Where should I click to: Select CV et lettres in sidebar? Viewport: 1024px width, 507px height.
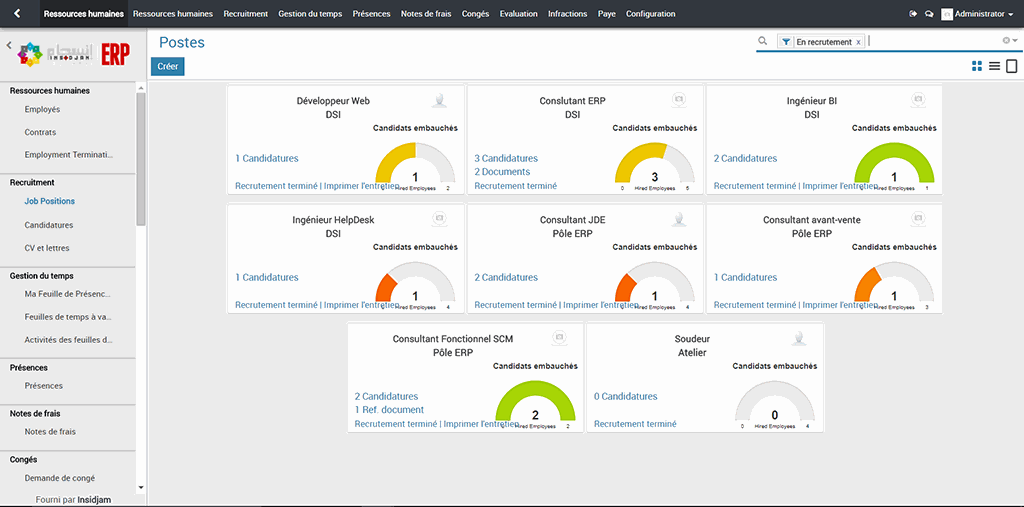pyautogui.click(x=47, y=248)
